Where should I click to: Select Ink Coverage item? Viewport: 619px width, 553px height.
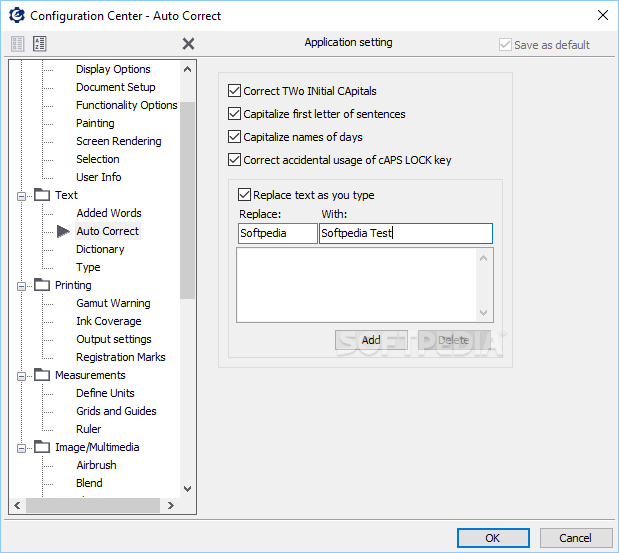[109, 321]
